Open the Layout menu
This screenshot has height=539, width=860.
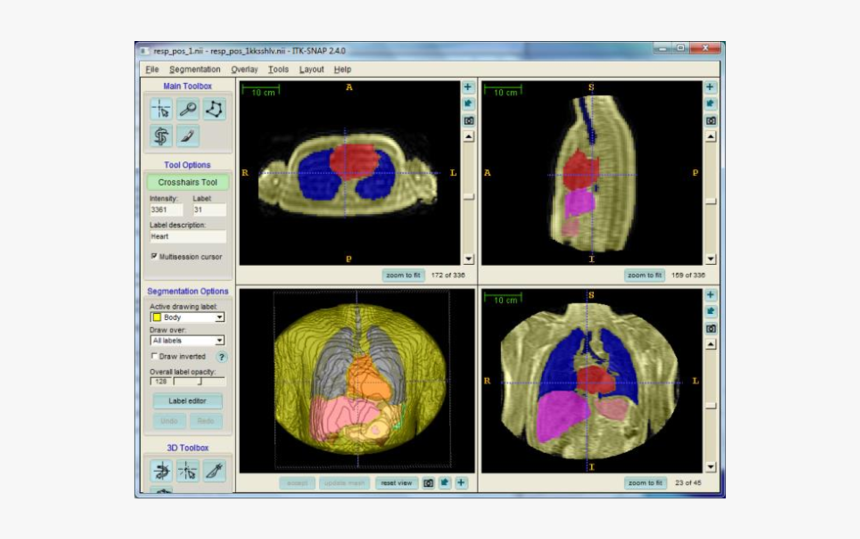tap(312, 70)
